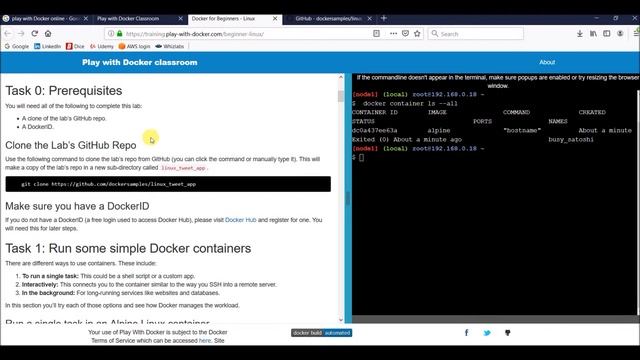The width and height of the screenshot is (640, 360).
Task: Bookmark this page with the star
Action: [417, 34]
